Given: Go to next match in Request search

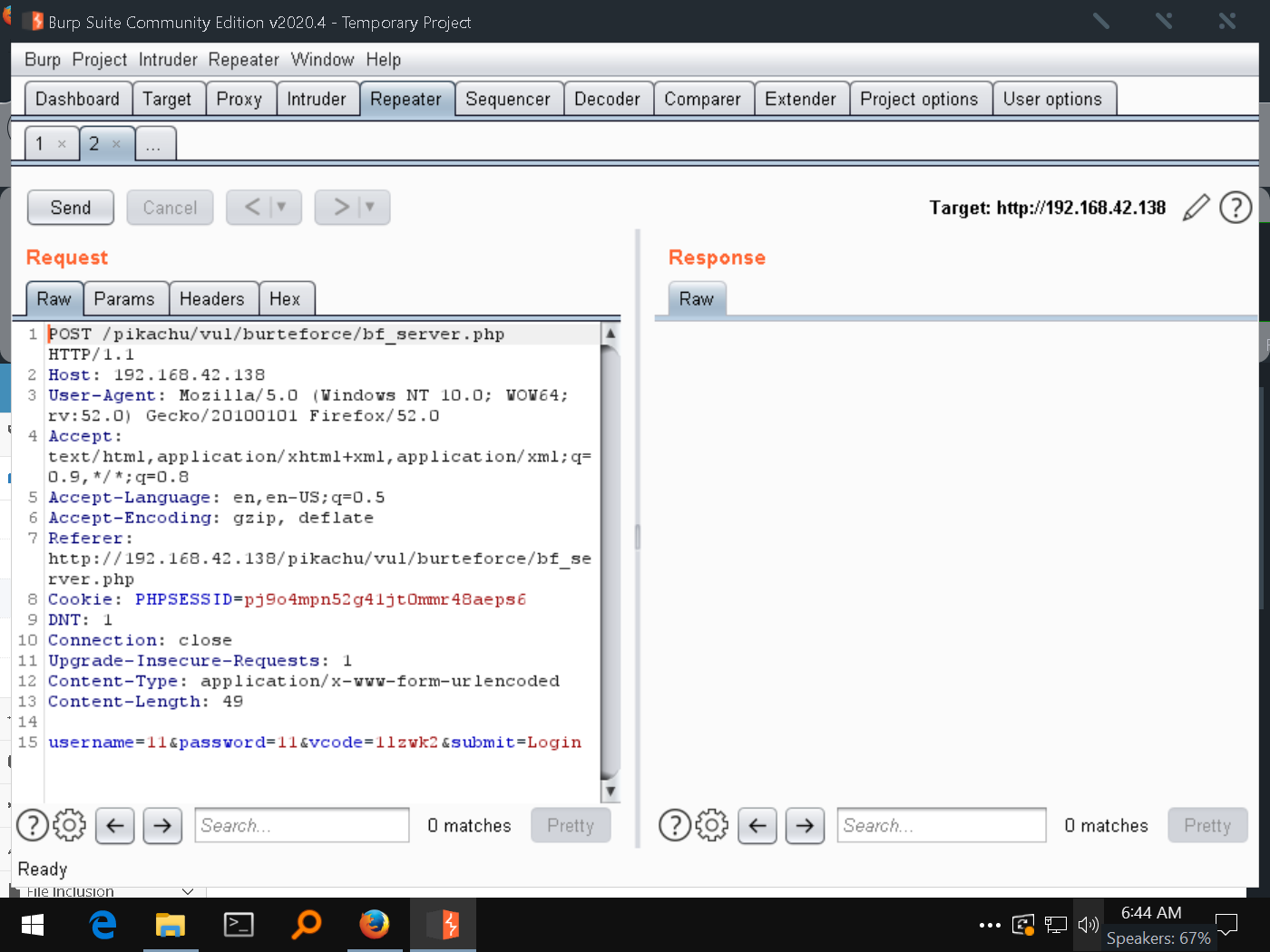Looking at the screenshot, I should pos(162,825).
